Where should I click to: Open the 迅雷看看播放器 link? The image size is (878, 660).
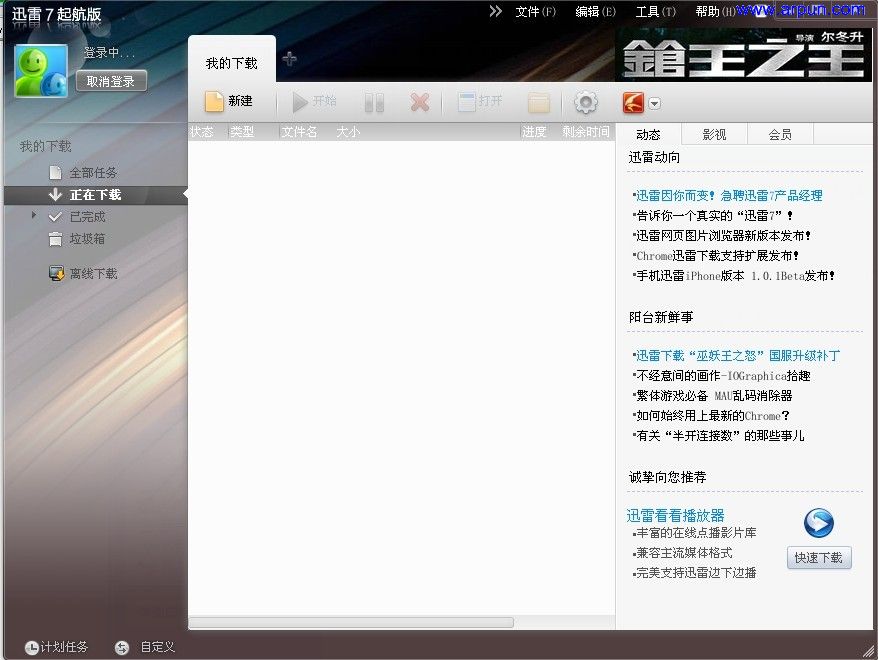coord(675,516)
